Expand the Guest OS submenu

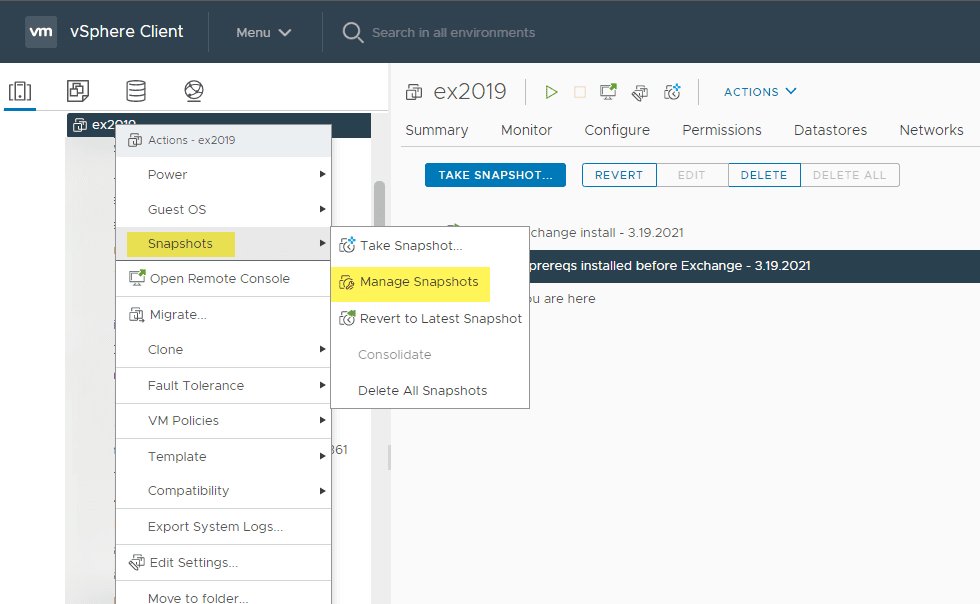click(x=223, y=209)
